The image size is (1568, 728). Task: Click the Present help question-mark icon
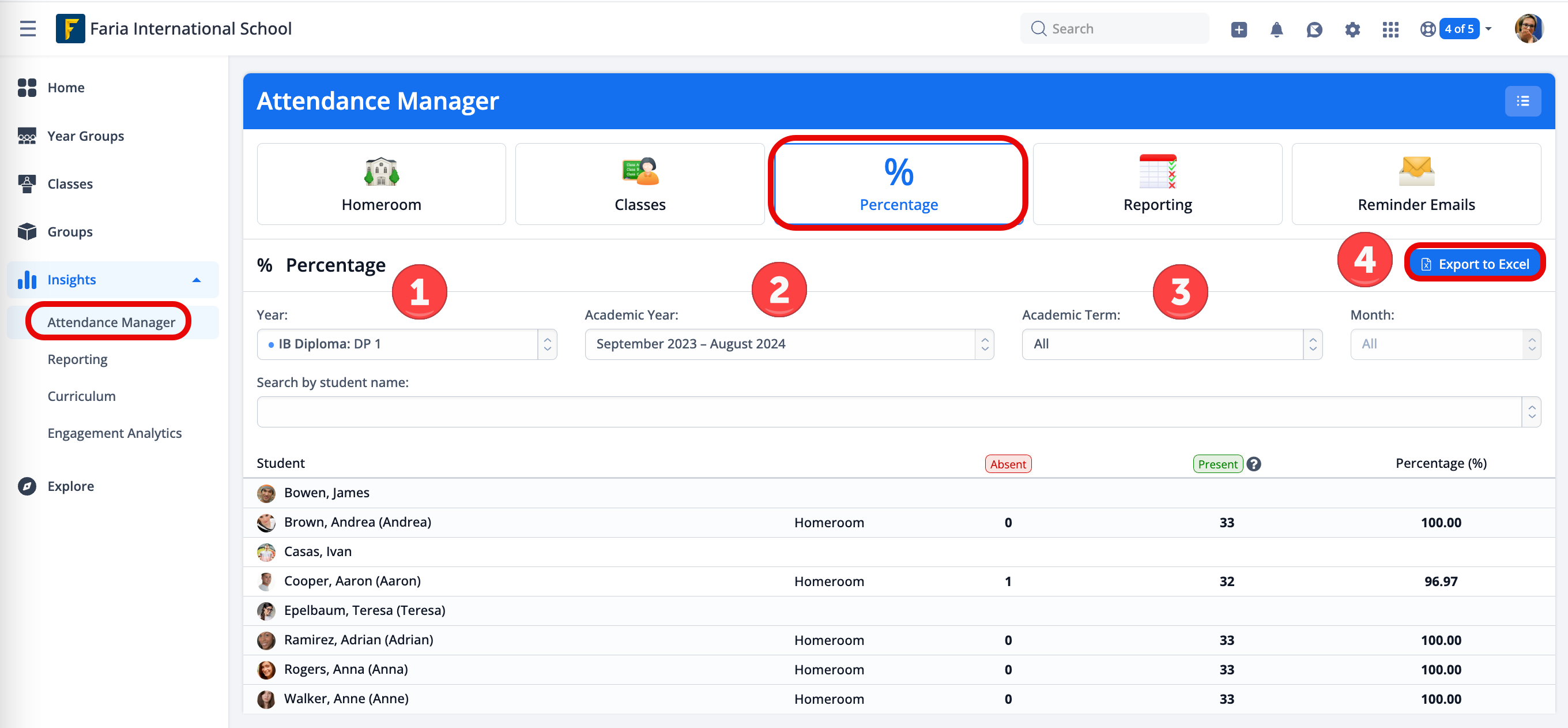[x=1254, y=464]
